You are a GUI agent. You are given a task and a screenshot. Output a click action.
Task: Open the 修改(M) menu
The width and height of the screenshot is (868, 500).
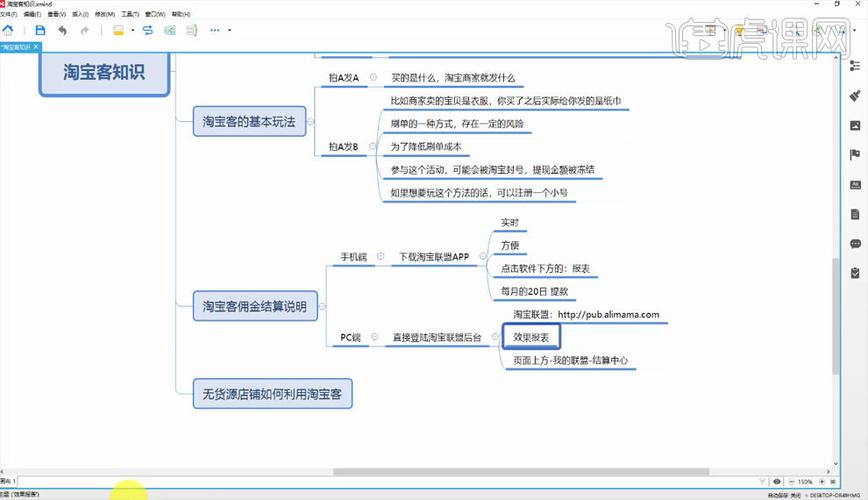pos(105,14)
